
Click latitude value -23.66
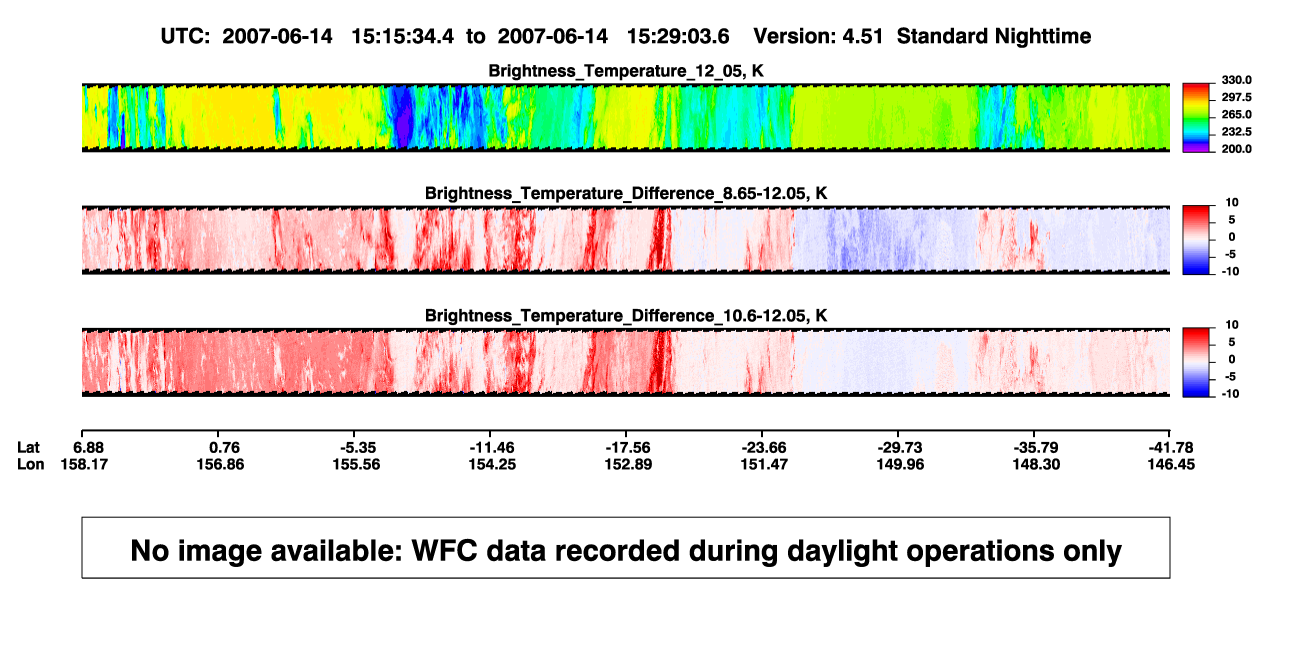tap(764, 447)
